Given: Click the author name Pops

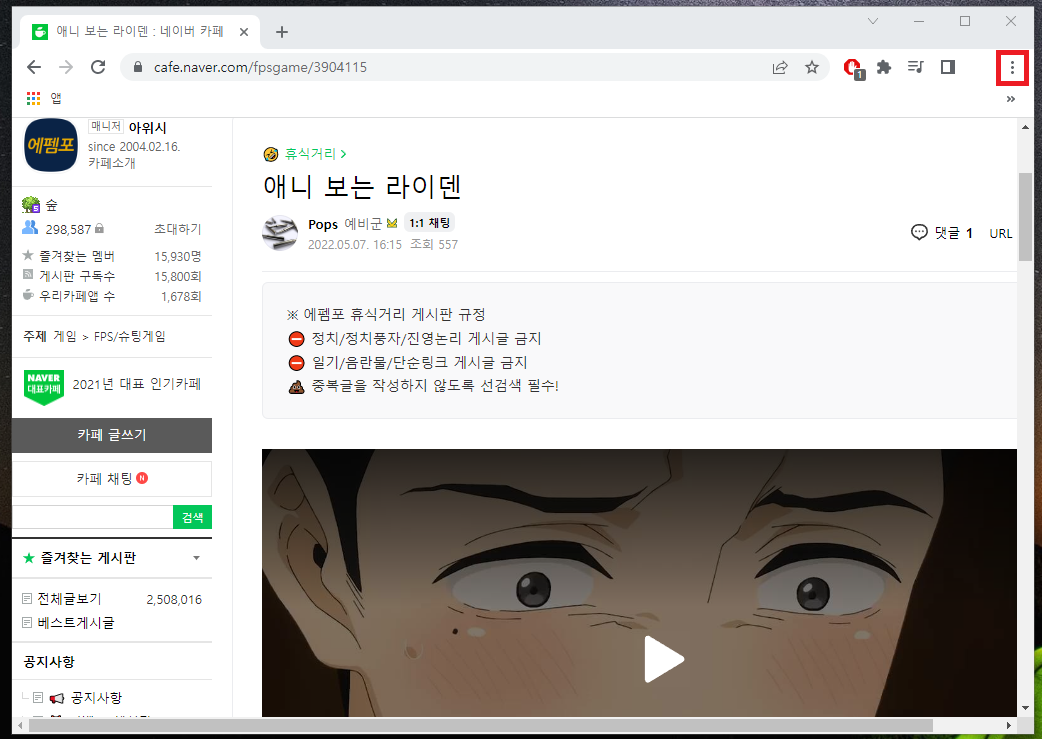Looking at the screenshot, I should 323,224.
